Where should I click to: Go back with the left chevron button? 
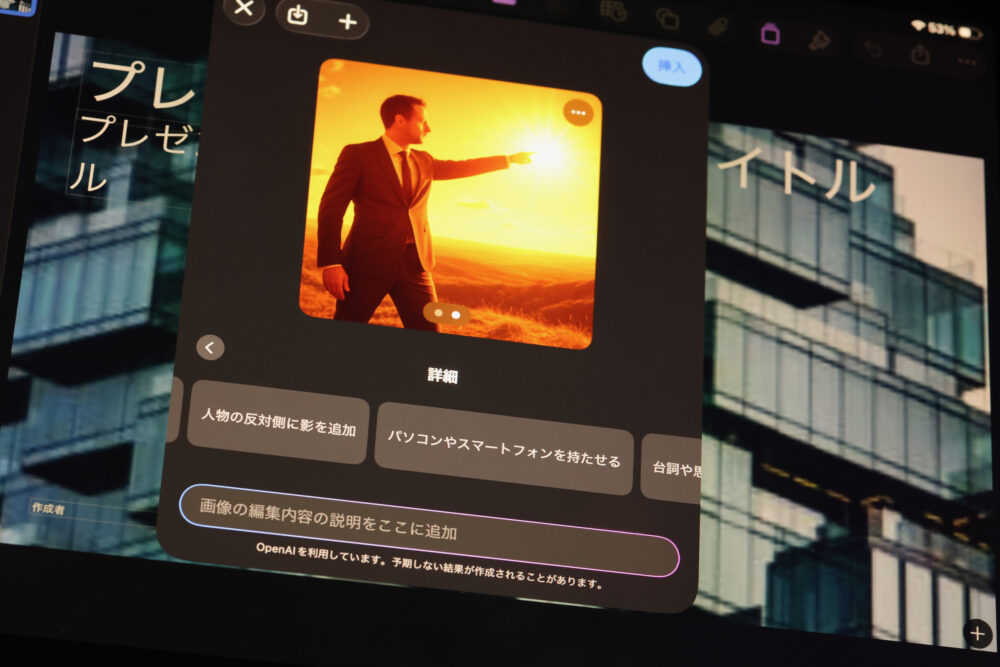coord(210,347)
